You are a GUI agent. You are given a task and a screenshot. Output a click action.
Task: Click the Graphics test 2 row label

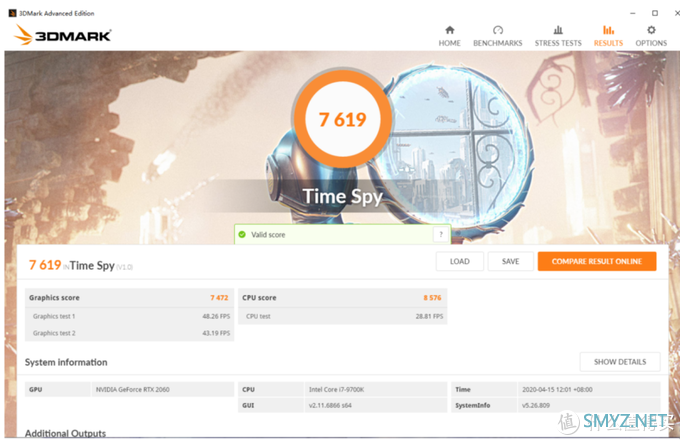tap(54, 333)
